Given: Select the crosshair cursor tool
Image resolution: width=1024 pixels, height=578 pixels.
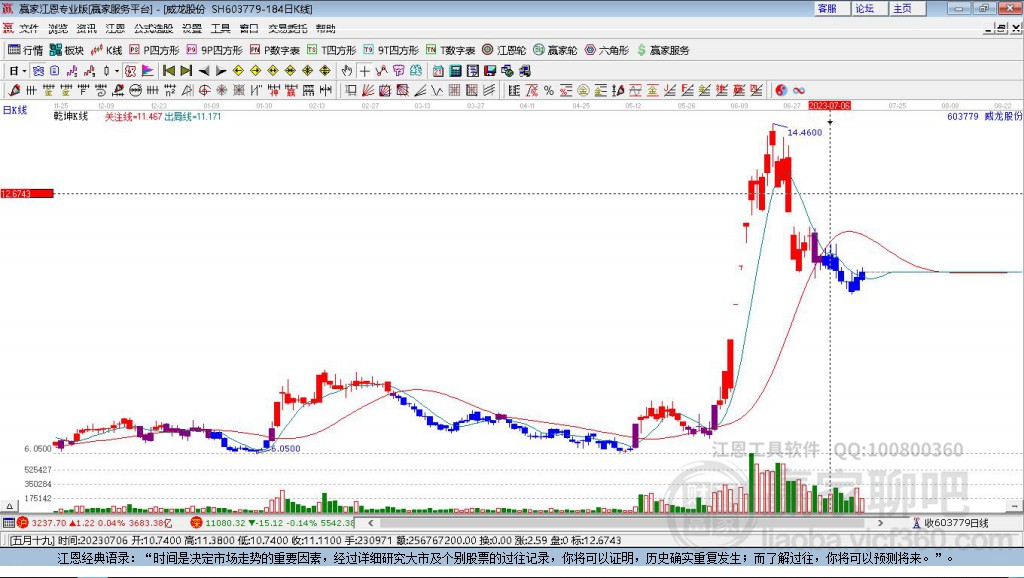Looking at the screenshot, I should coord(364,71).
